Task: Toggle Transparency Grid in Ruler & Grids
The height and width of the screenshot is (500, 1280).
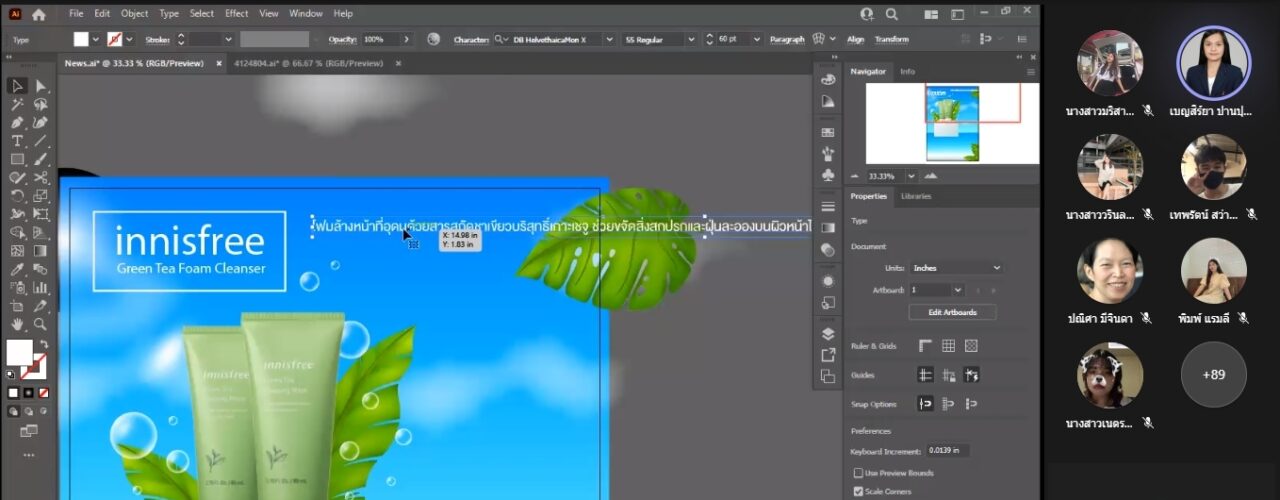Action: 971,346
